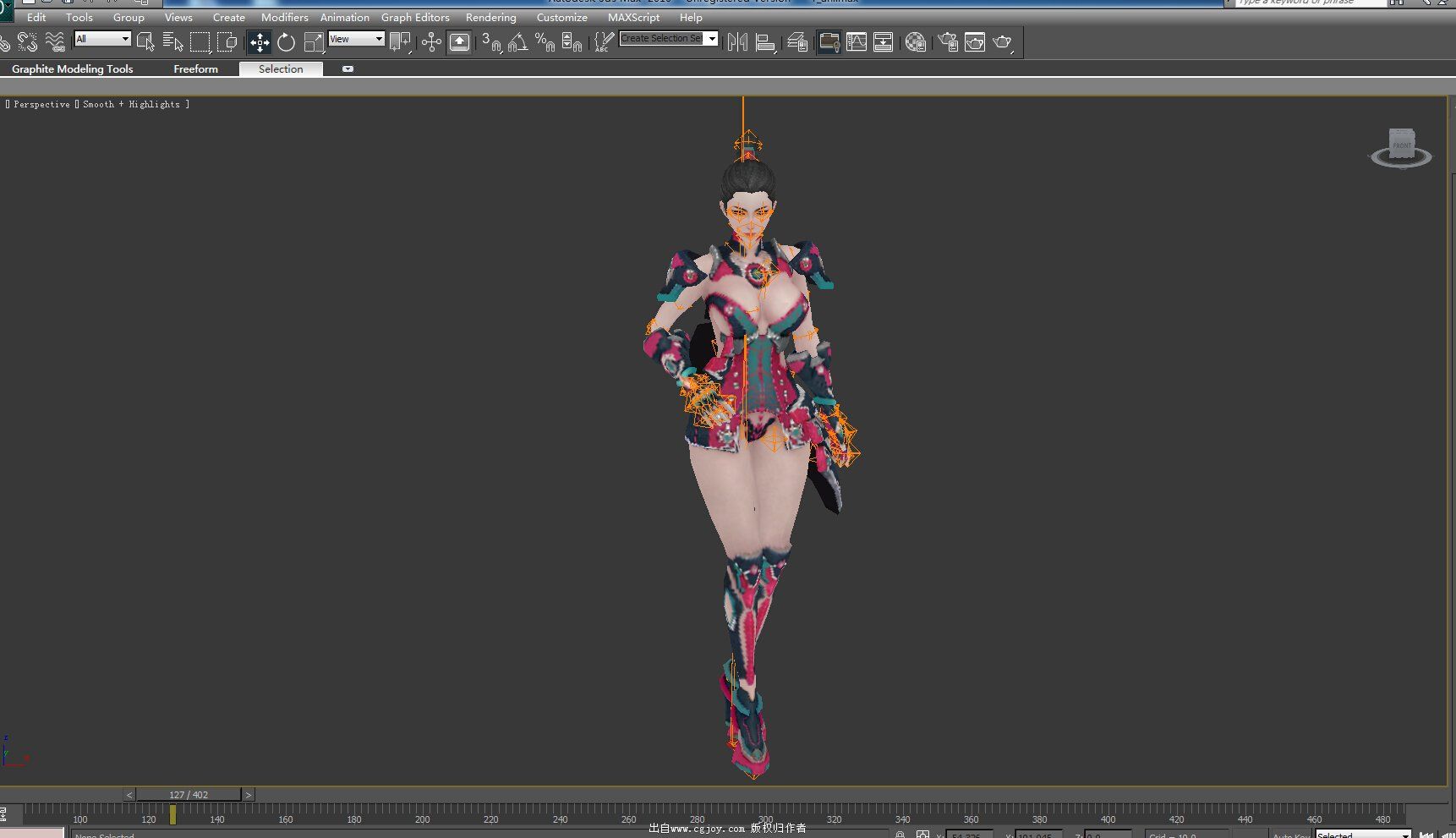The width and height of the screenshot is (1456, 838).
Task: Open Select by Name dialog
Action: (x=172, y=41)
